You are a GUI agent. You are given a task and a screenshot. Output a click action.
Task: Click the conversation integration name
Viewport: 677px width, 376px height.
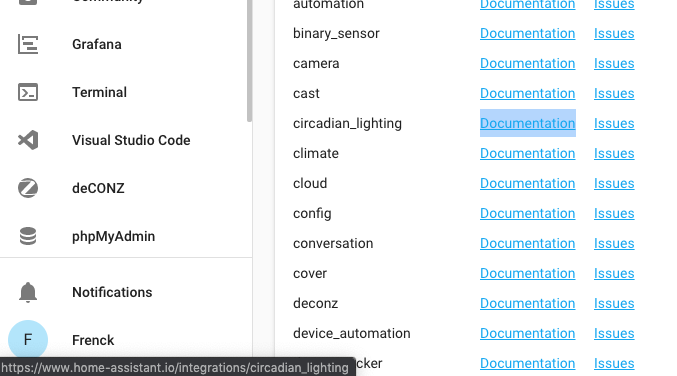[x=333, y=243]
